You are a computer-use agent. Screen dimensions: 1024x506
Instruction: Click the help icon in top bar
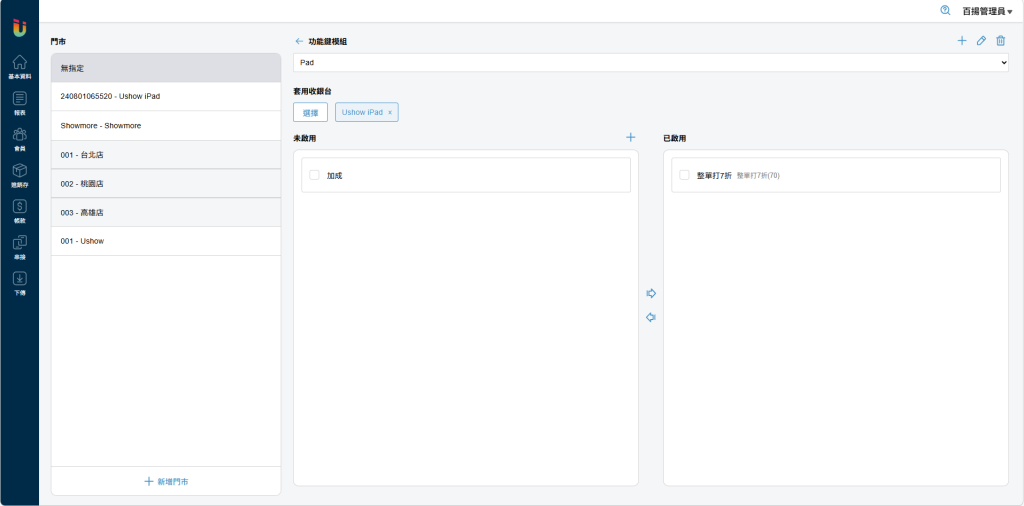945,10
